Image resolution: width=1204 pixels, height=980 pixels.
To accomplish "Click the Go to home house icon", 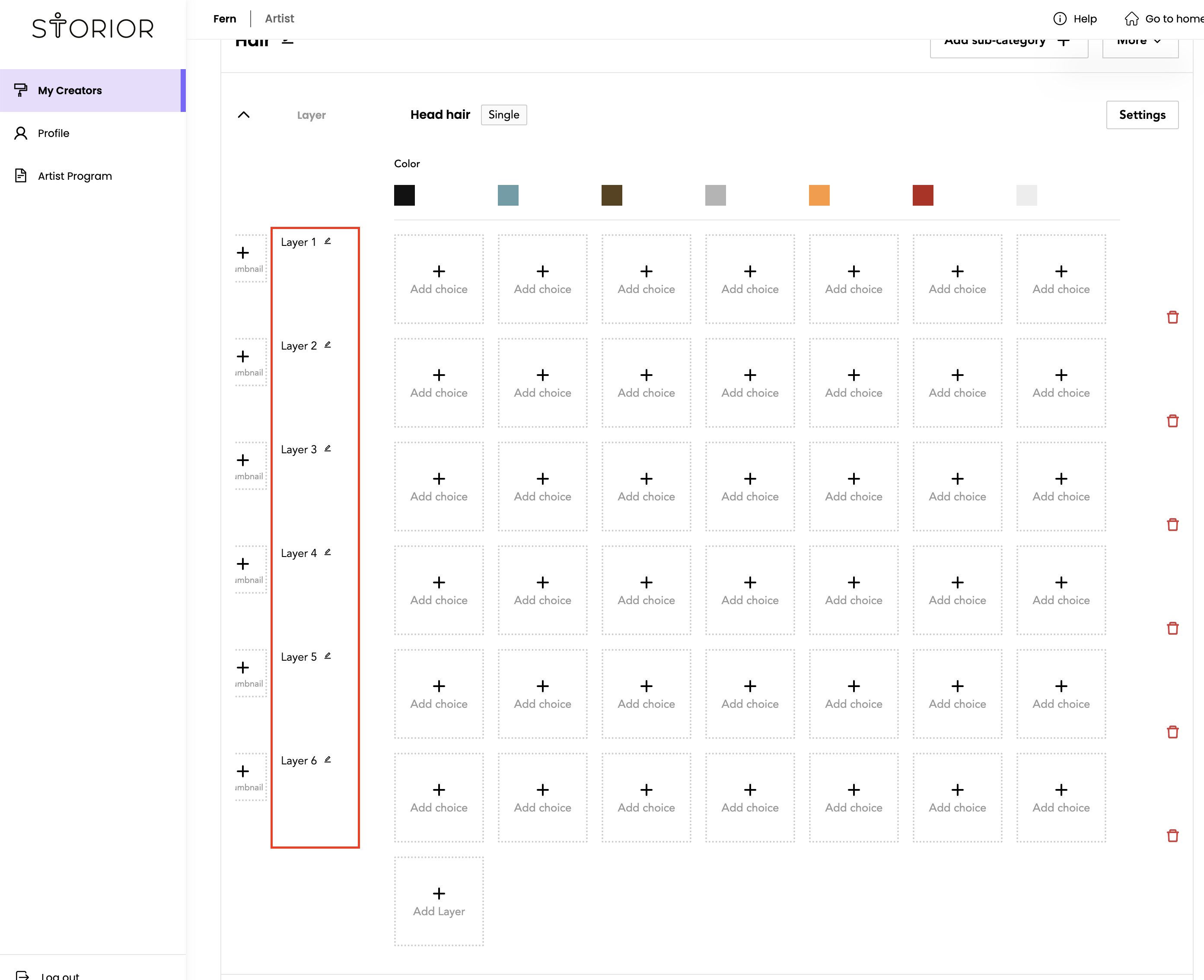I will (x=1131, y=19).
